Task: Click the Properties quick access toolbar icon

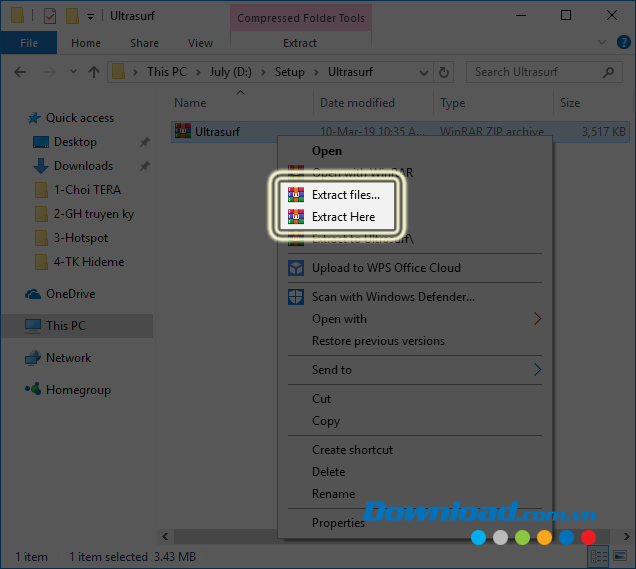Action: [50, 16]
